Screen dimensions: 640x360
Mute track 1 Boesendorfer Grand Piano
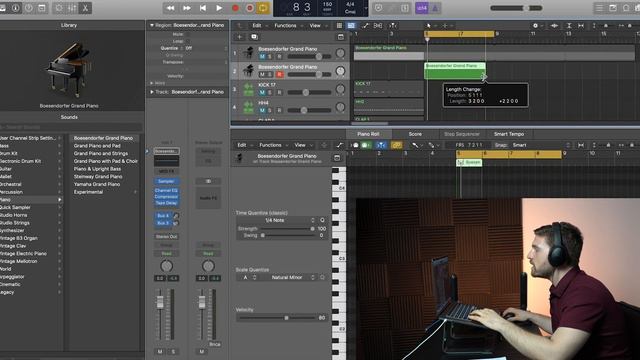pyautogui.click(x=262, y=56)
